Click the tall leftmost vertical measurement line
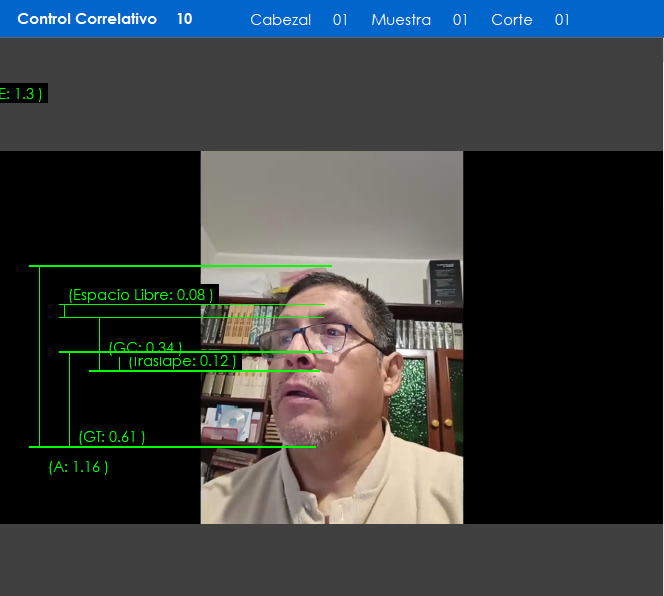This screenshot has width=664, height=596. tap(40, 355)
